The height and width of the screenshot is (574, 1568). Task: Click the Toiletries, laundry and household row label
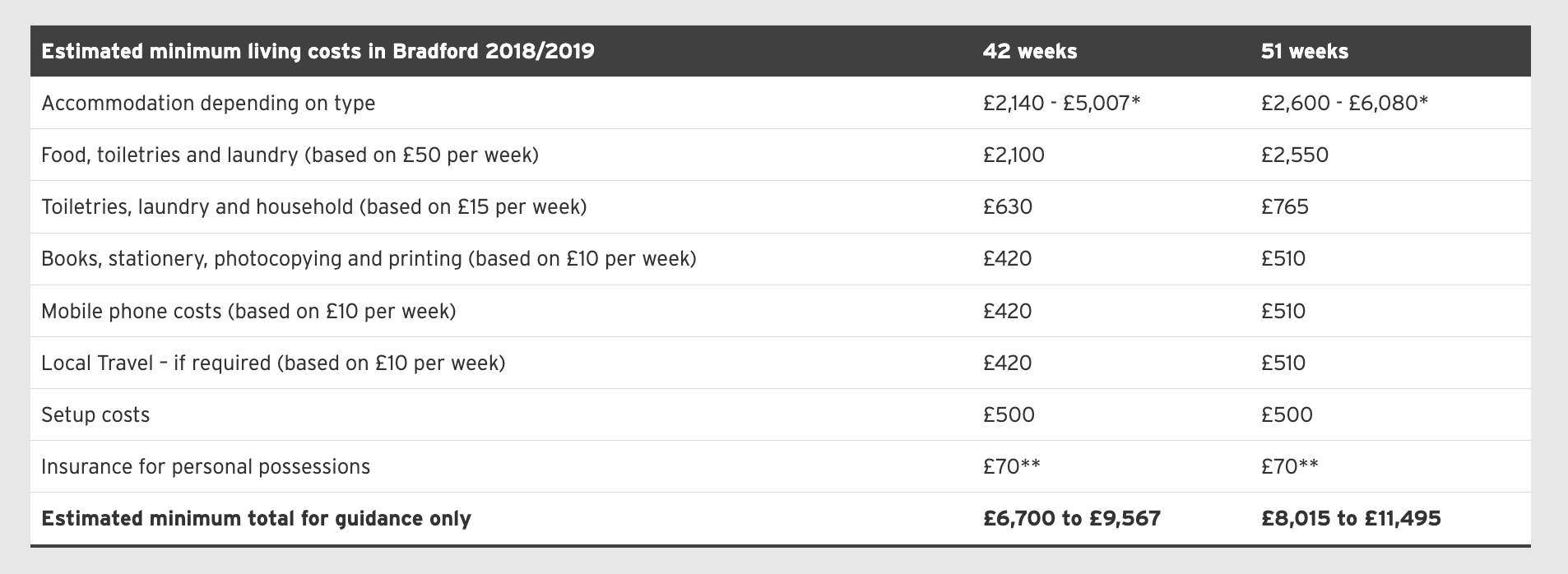point(313,207)
